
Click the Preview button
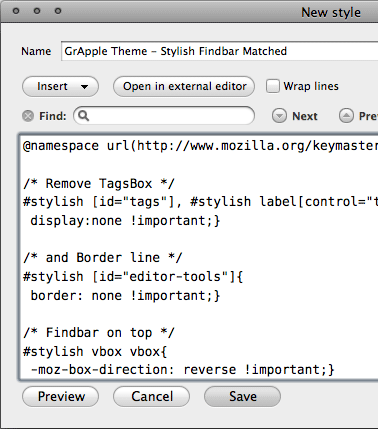point(60,397)
